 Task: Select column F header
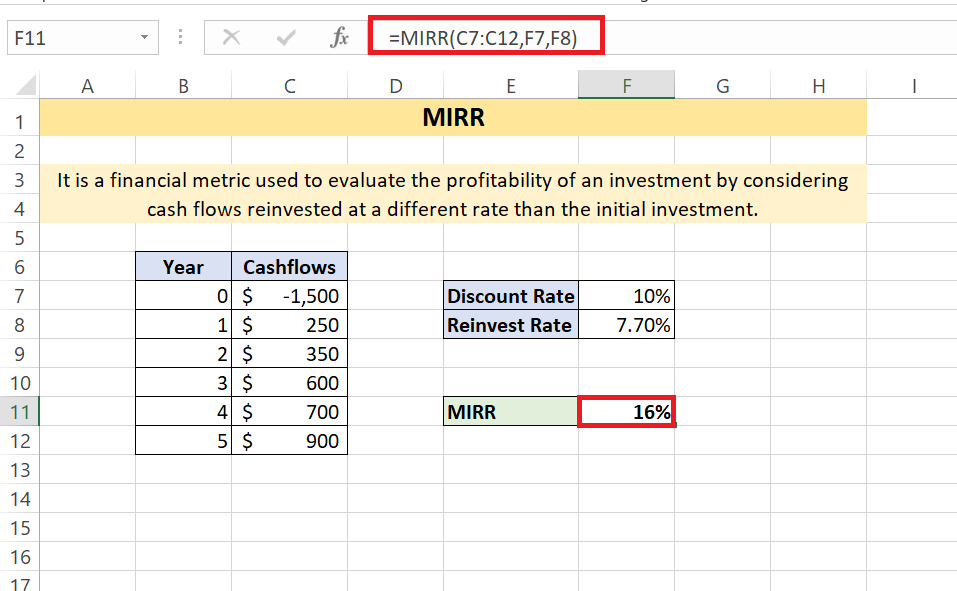626,86
